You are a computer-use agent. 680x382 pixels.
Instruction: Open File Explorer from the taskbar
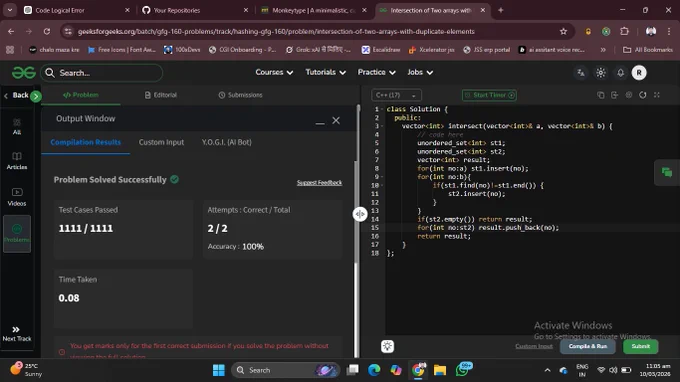coord(440,370)
